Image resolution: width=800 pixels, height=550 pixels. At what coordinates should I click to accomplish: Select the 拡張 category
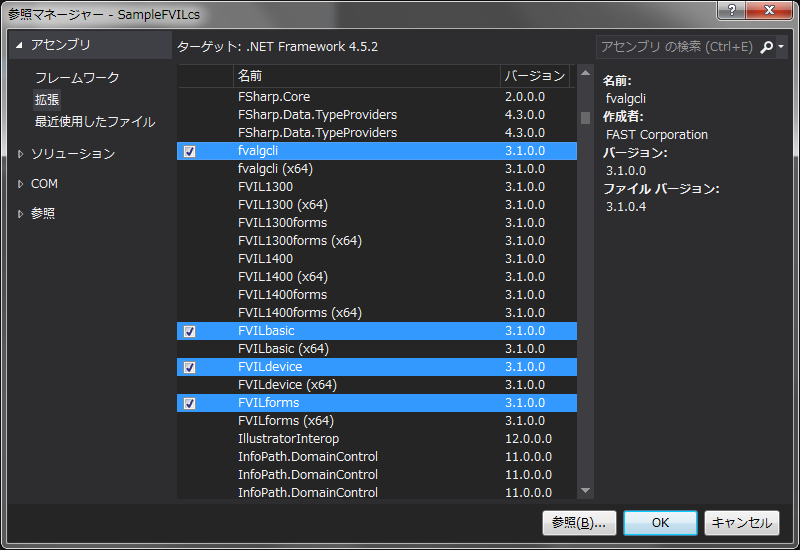point(47,99)
